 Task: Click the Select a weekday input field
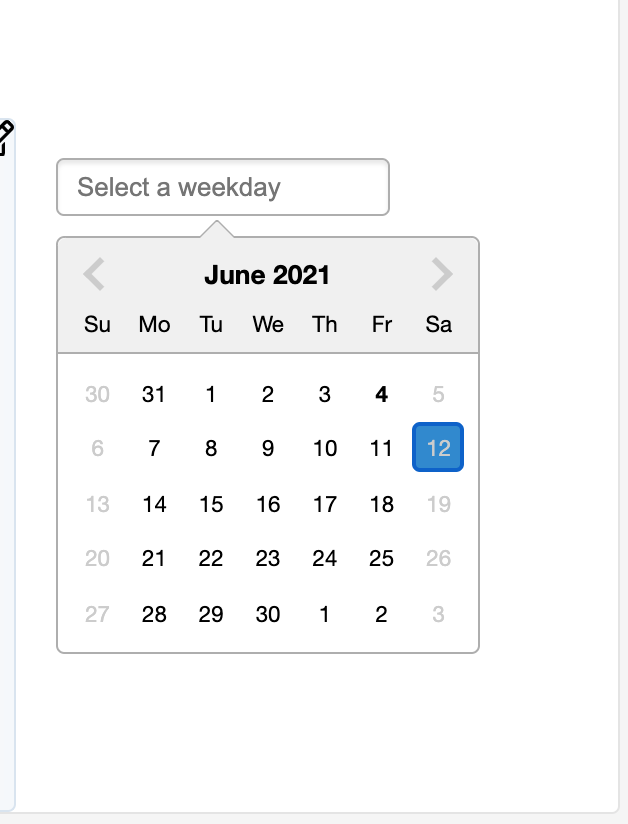pos(222,187)
